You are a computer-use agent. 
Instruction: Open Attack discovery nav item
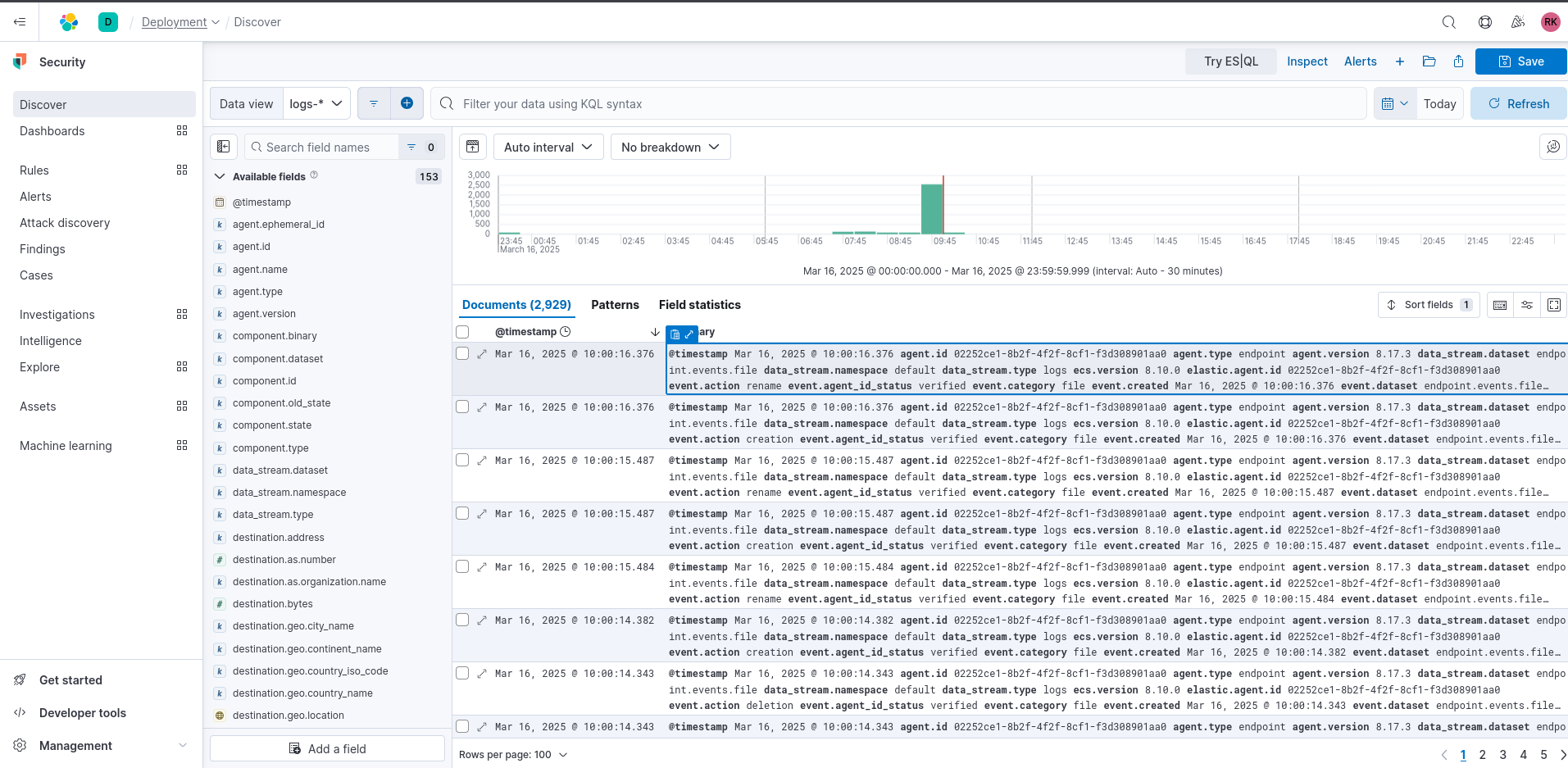tap(65, 223)
